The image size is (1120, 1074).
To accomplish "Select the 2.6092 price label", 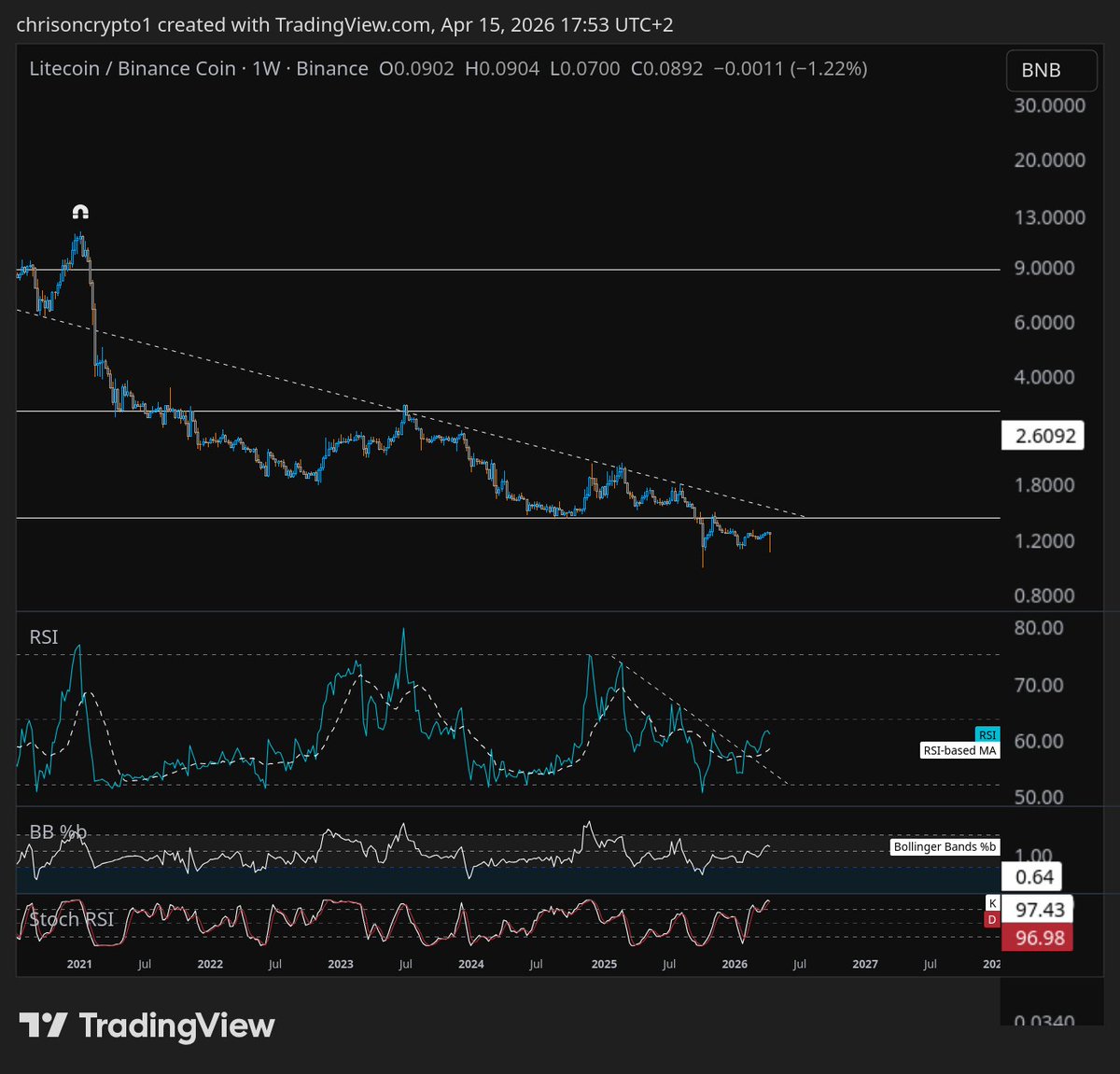I will [1043, 436].
